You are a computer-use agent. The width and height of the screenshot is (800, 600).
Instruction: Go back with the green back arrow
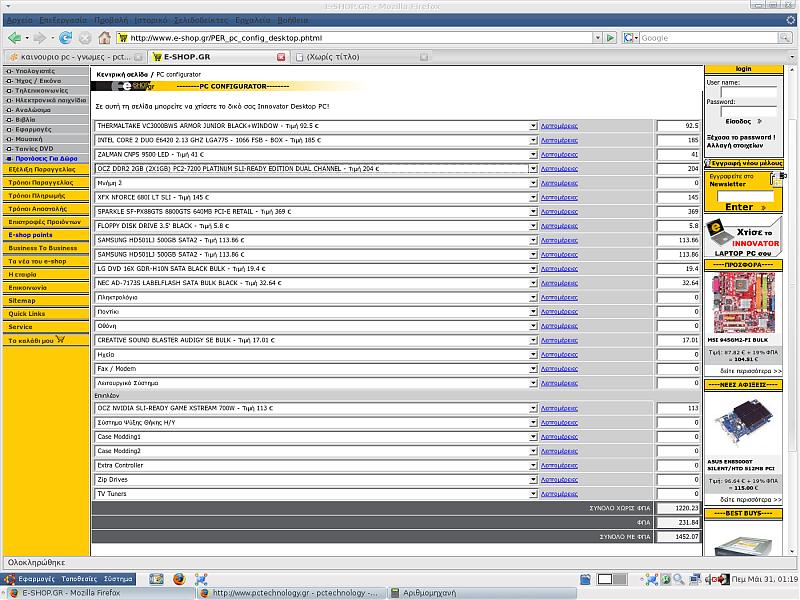[15, 38]
